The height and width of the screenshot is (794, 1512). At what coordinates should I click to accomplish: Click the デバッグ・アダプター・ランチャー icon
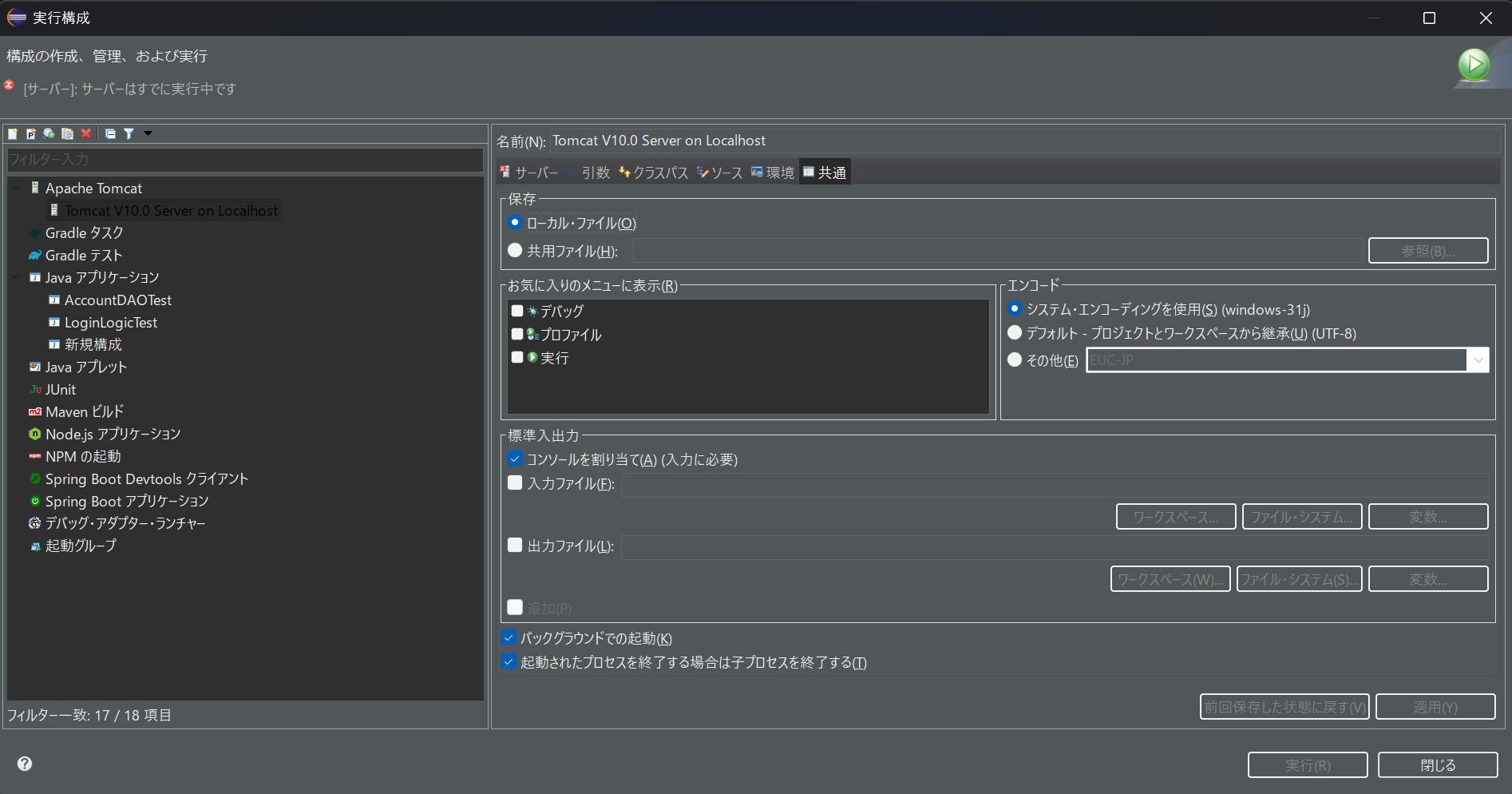click(35, 524)
